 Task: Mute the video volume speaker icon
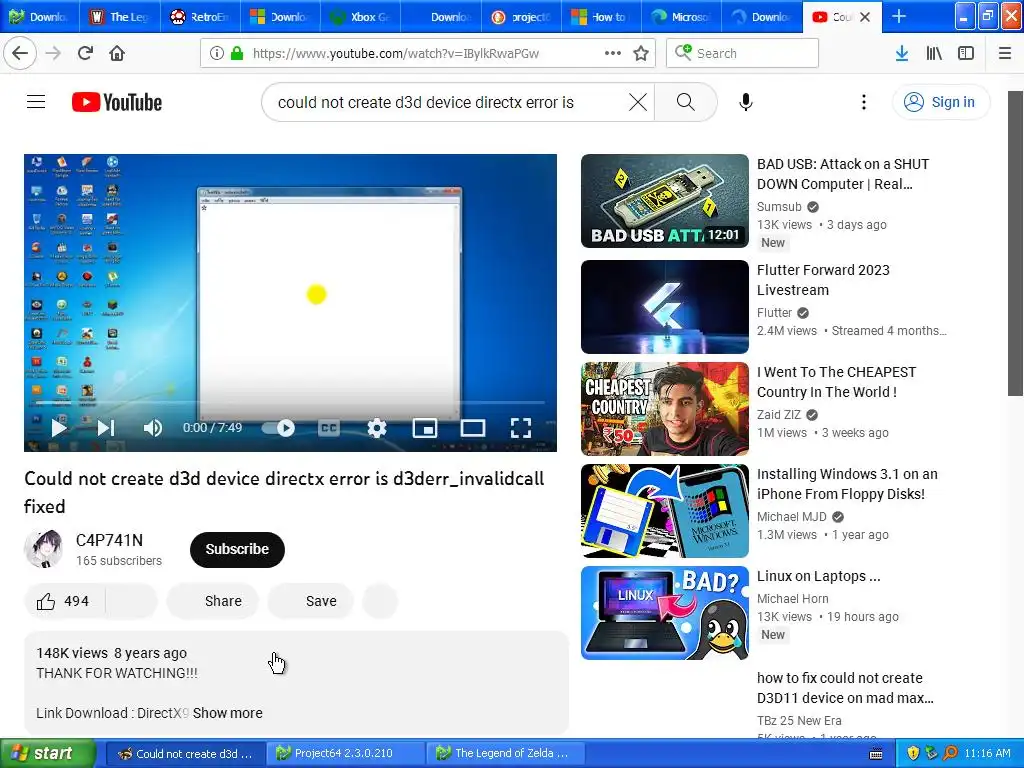152,428
